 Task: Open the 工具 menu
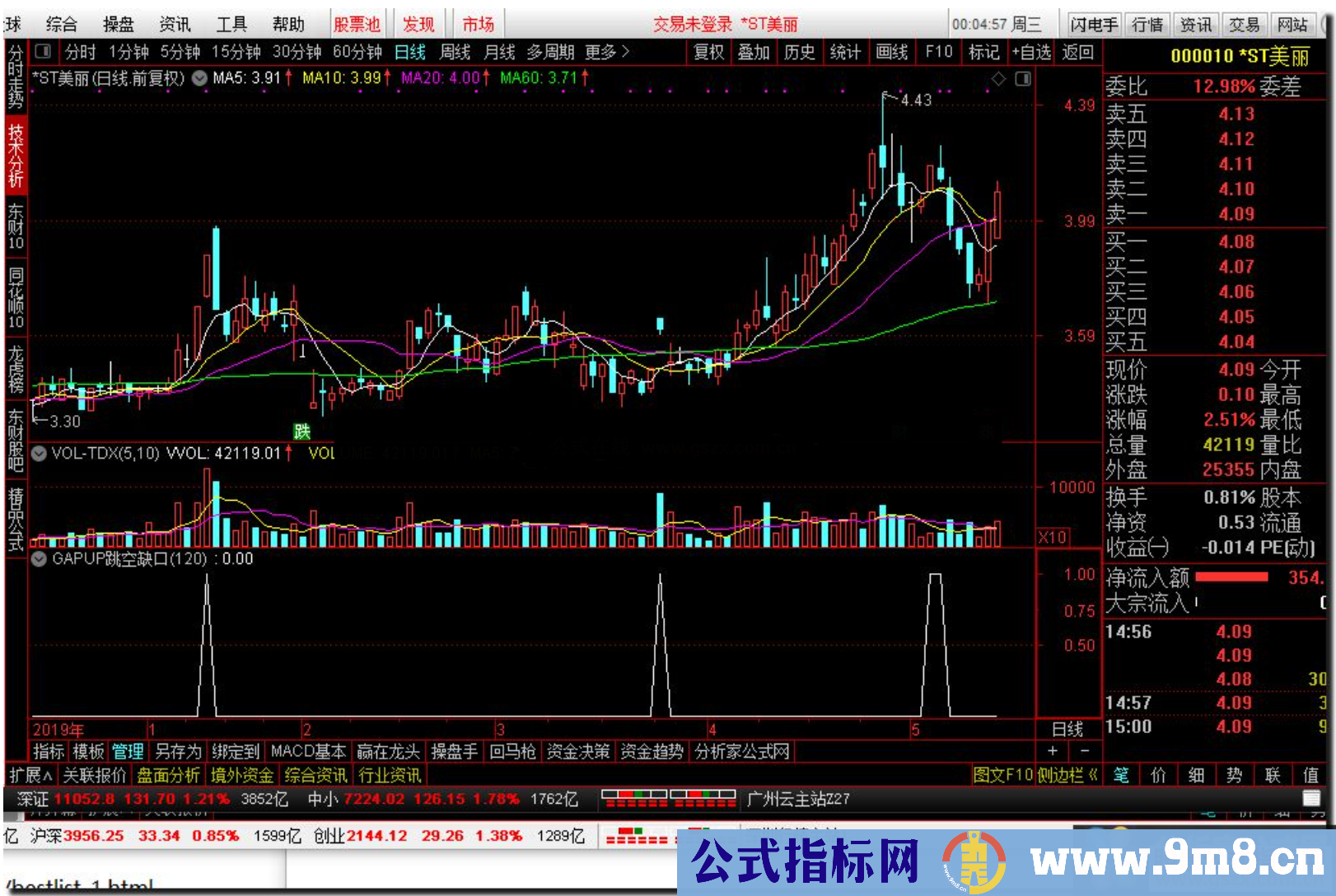(x=231, y=24)
